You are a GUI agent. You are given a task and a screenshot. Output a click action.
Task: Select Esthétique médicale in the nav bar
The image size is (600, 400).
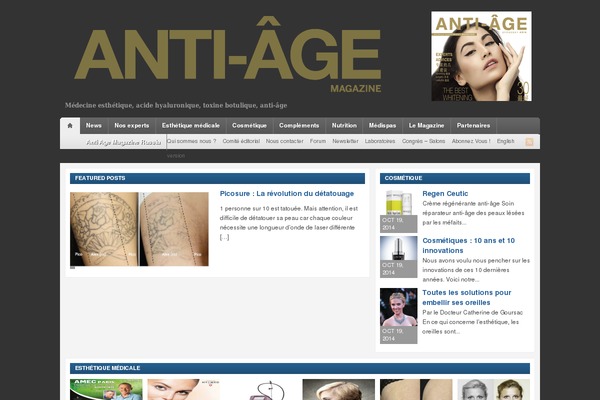coord(191,126)
